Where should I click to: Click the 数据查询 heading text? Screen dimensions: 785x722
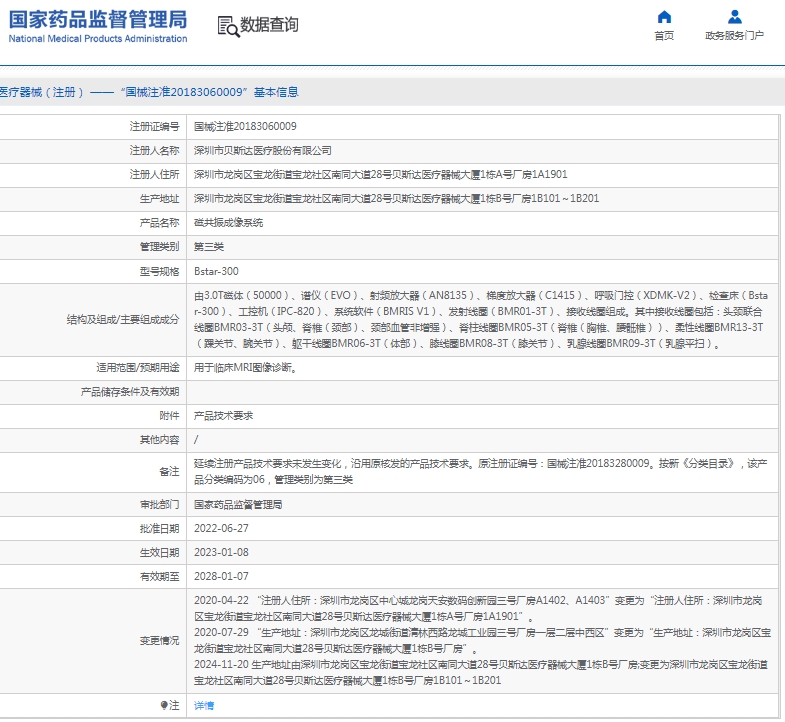point(269,25)
